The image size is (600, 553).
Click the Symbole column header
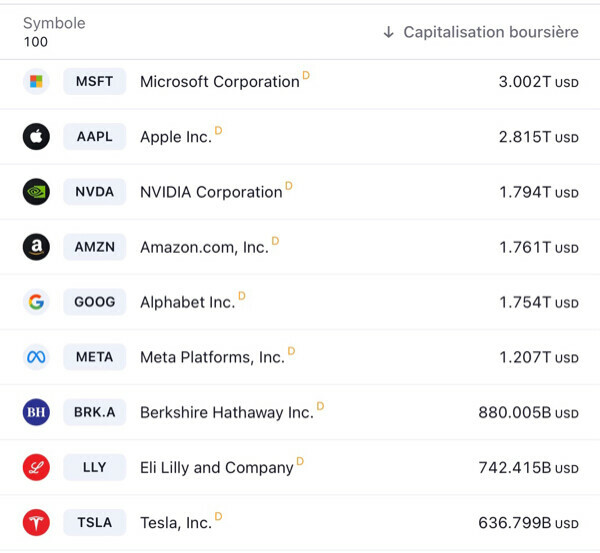54,23
